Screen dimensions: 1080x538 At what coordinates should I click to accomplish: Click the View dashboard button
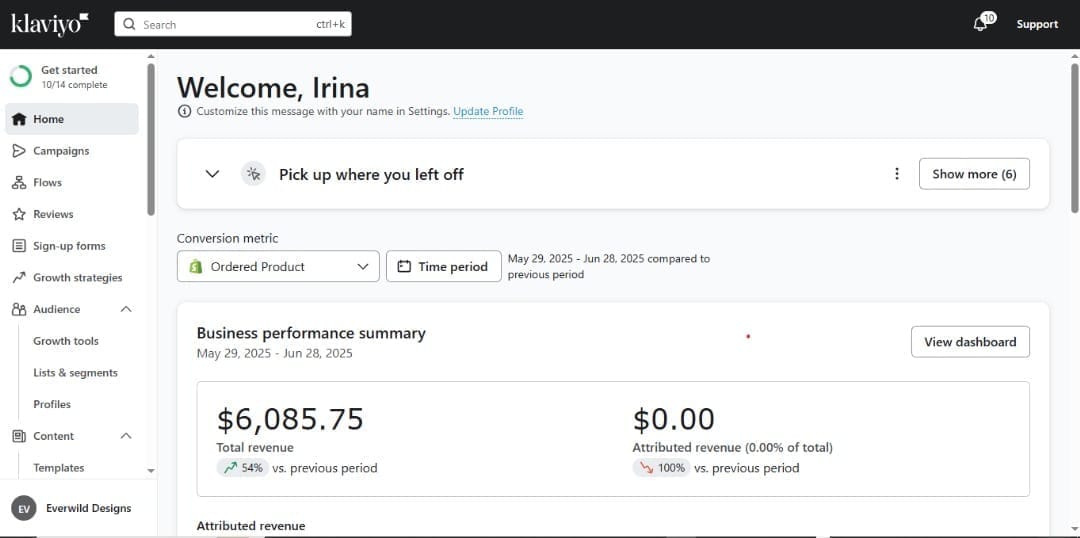click(970, 342)
